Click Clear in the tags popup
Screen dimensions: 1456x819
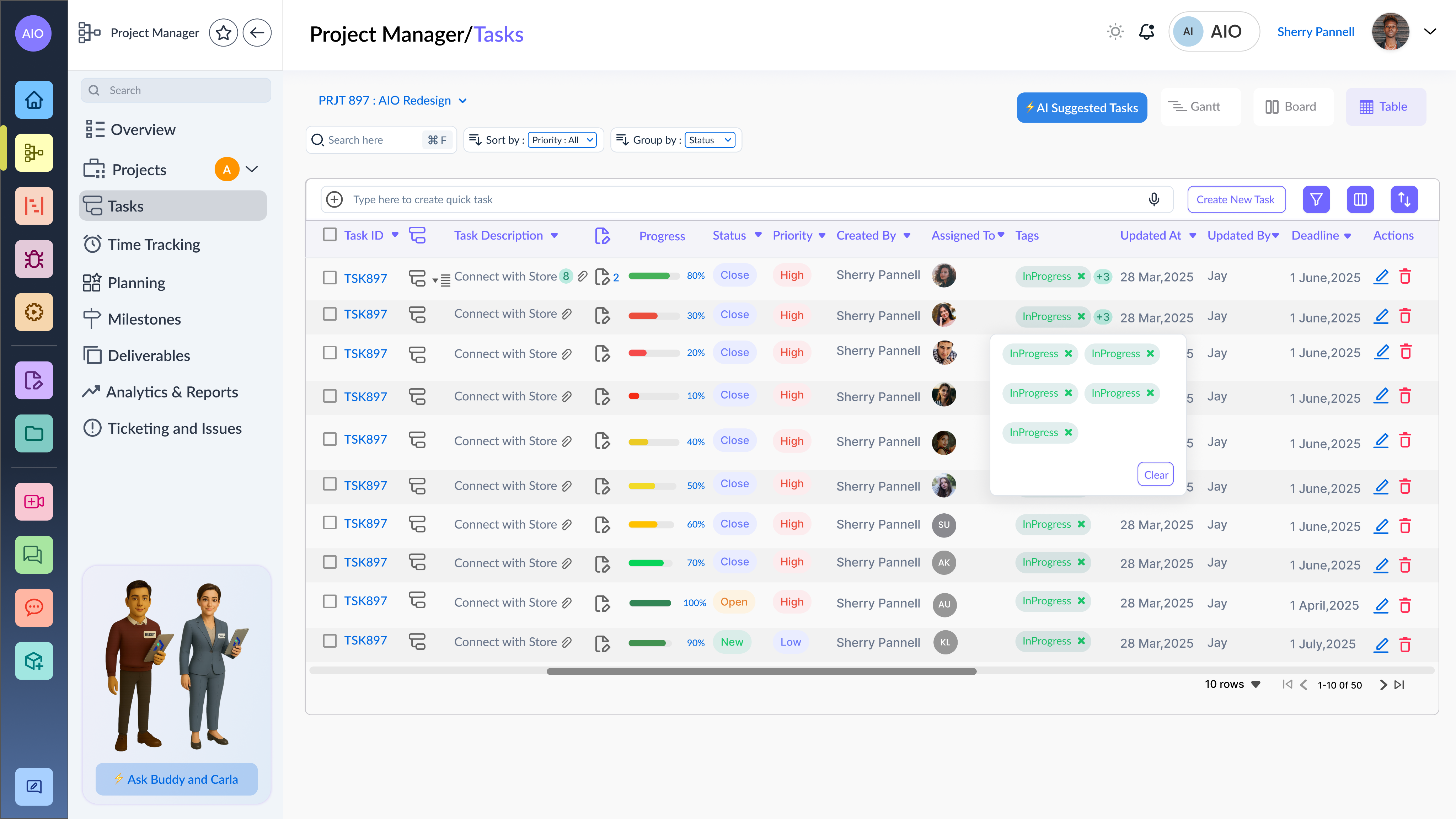[x=1155, y=475]
